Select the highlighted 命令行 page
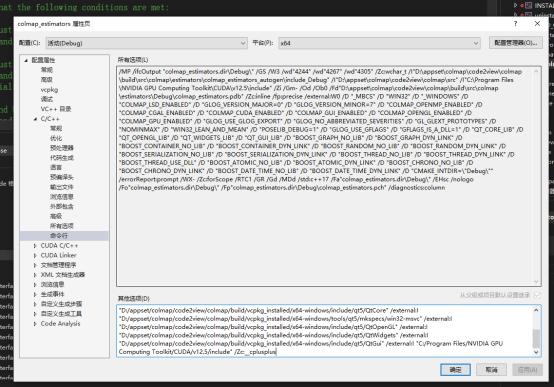 pyautogui.click(x=59, y=236)
